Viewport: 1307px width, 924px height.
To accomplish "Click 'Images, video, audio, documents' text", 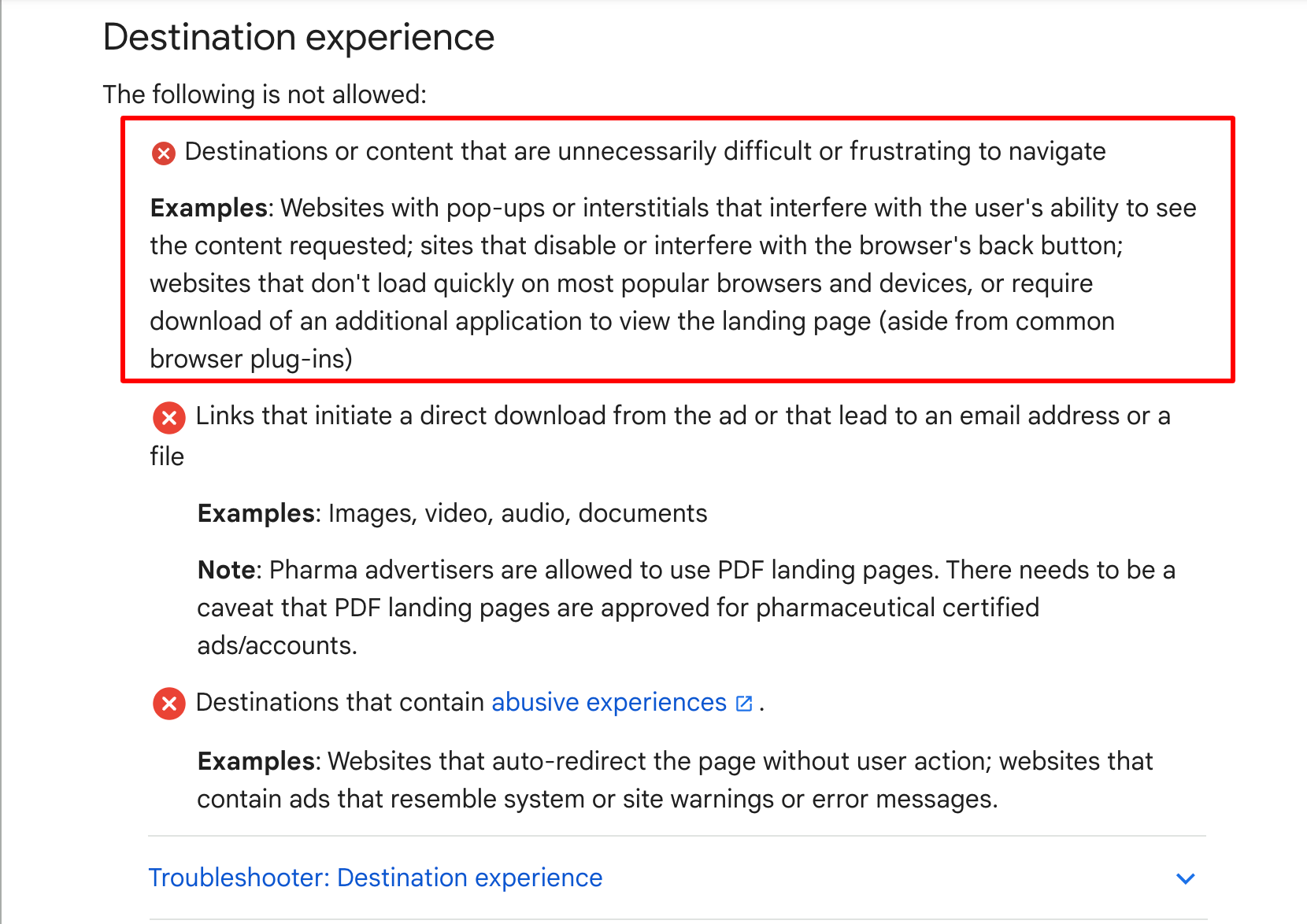I will pos(518,513).
